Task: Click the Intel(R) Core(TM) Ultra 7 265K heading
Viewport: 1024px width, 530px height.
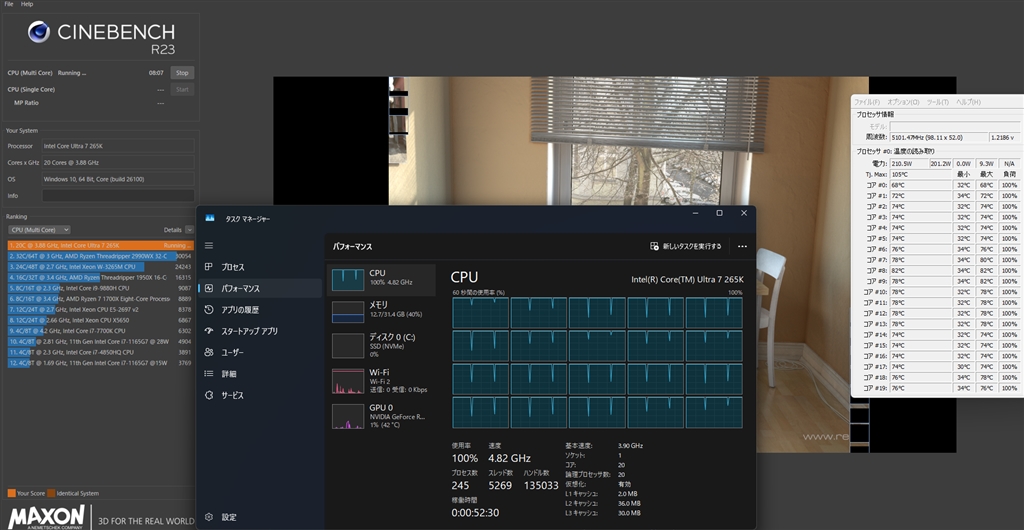Action: point(687,279)
